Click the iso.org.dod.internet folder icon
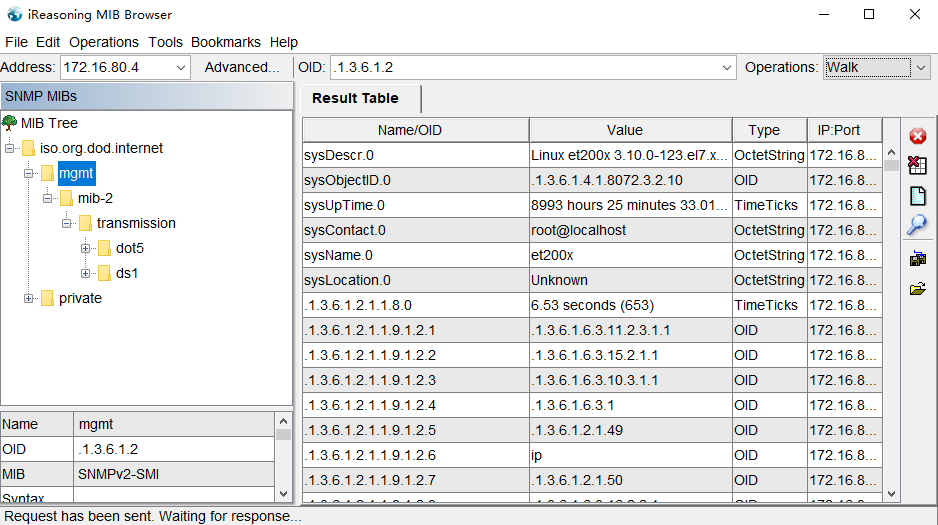The height and width of the screenshot is (525, 938). click(x=29, y=148)
